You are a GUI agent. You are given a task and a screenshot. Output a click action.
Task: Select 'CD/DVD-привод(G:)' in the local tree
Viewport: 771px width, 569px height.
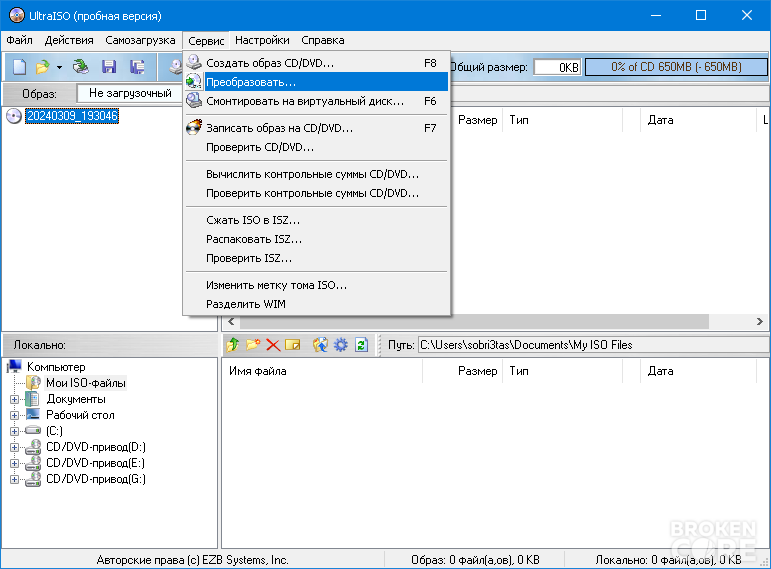[96, 479]
